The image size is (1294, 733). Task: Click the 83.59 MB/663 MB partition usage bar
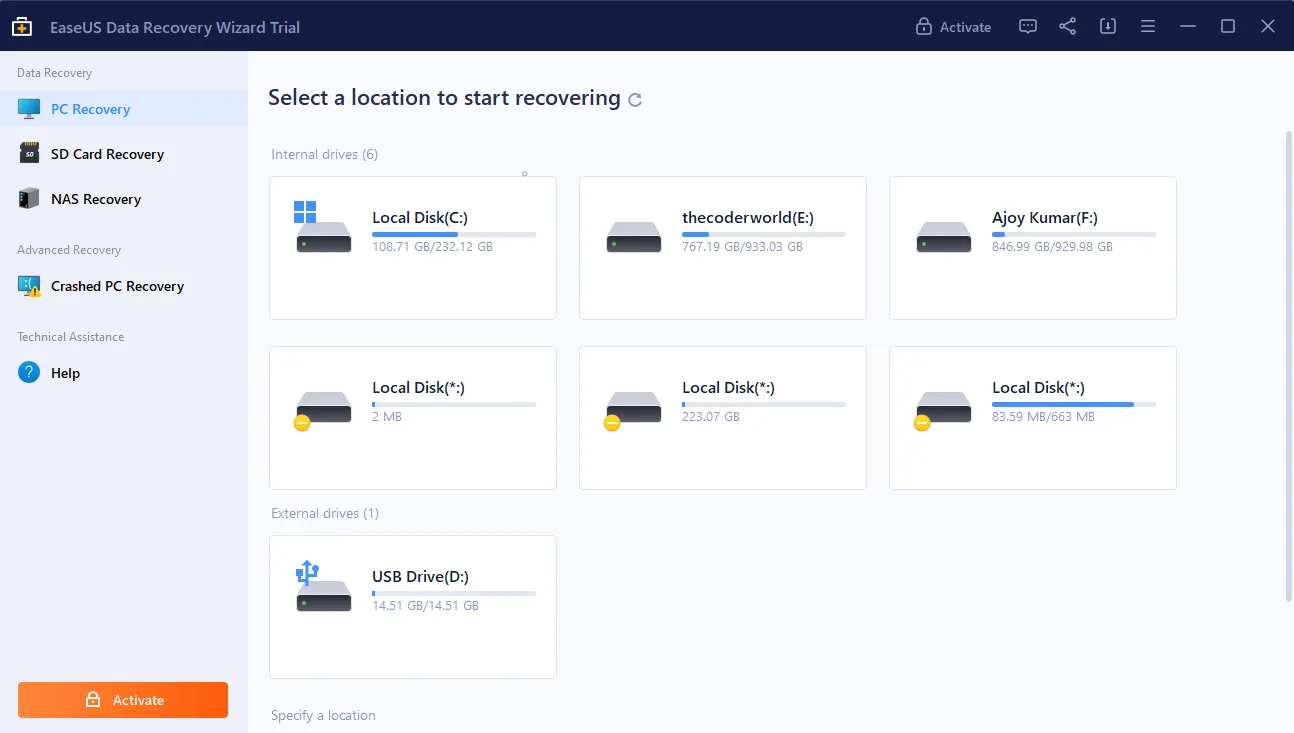pos(1073,404)
